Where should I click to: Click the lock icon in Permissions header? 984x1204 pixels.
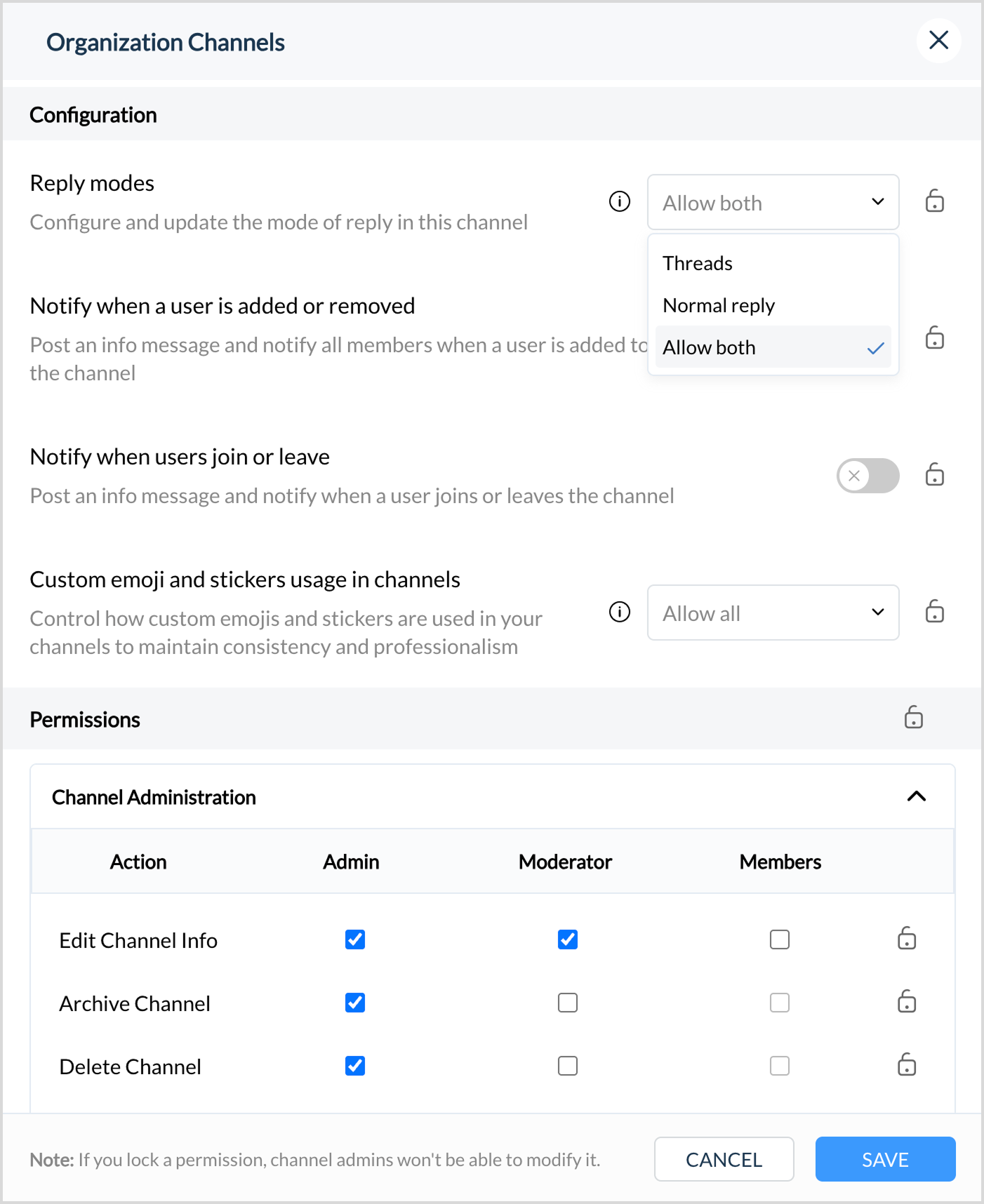coord(913,718)
